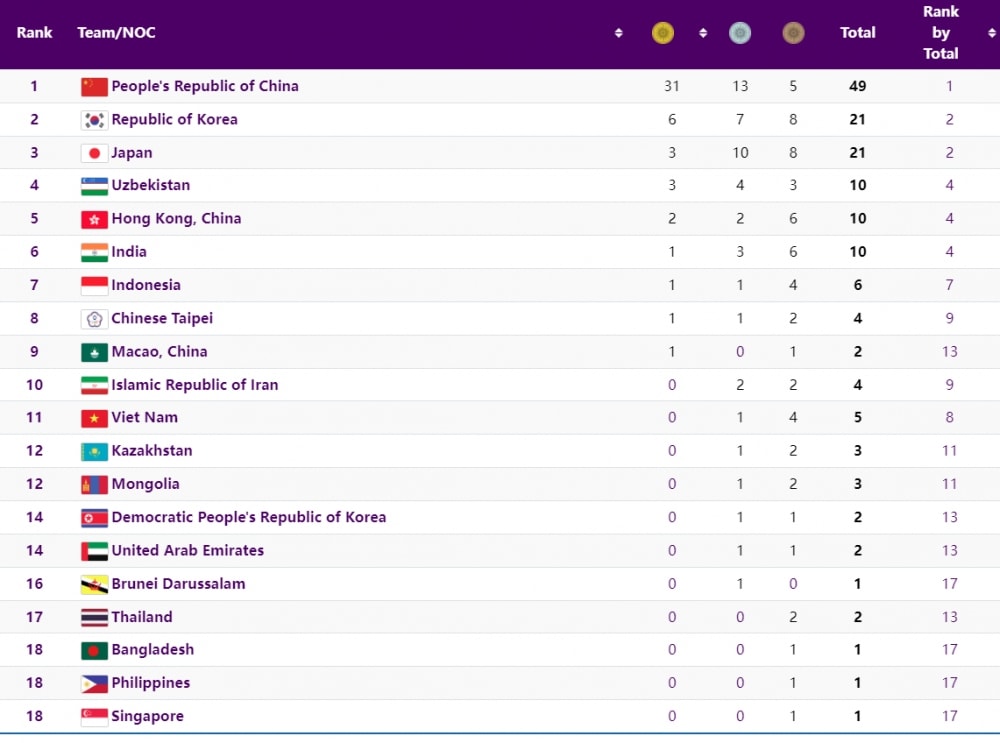Click the Brunei Darussalam flag
Image resolution: width=1000 pixels, height=743 pixels.
tap(94, 584)
